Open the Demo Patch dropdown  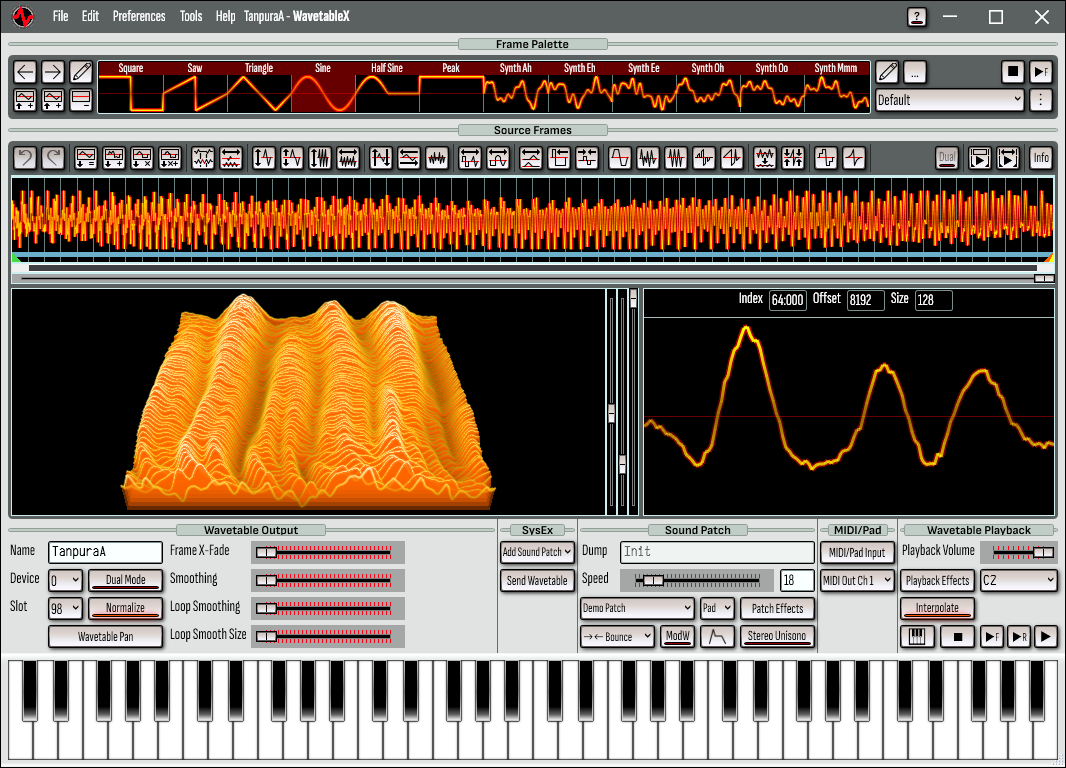coord(637,608)
